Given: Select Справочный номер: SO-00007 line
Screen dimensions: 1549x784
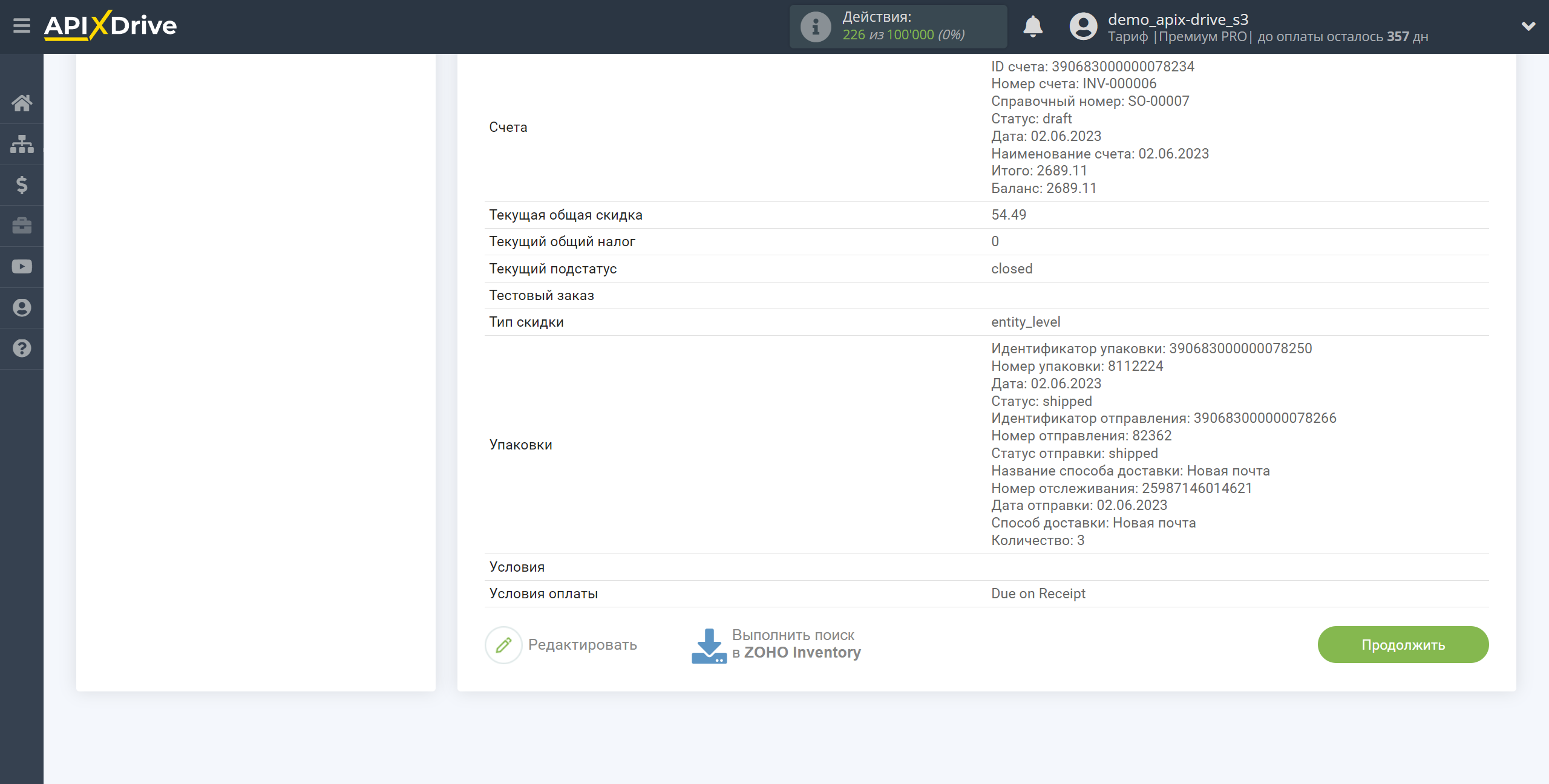Looking at the screenshot, I should 1090,101.
